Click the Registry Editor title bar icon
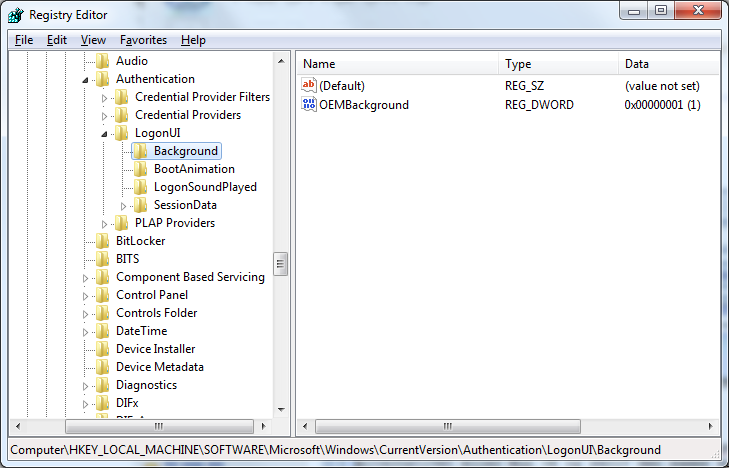Screen dimensions: 729x468 (x=16, y=15)
